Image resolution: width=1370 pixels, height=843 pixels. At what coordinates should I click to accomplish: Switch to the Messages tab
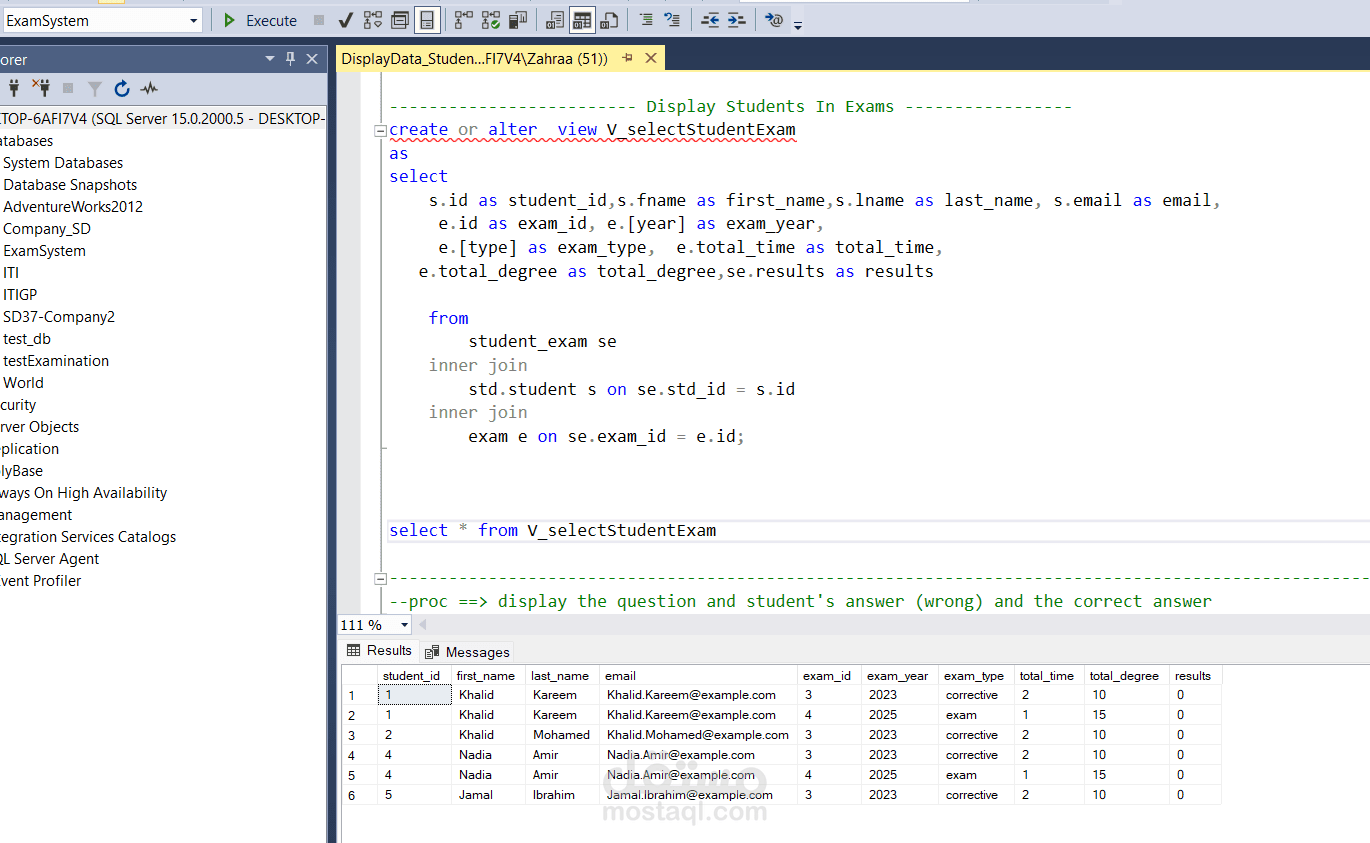point(467,652)
